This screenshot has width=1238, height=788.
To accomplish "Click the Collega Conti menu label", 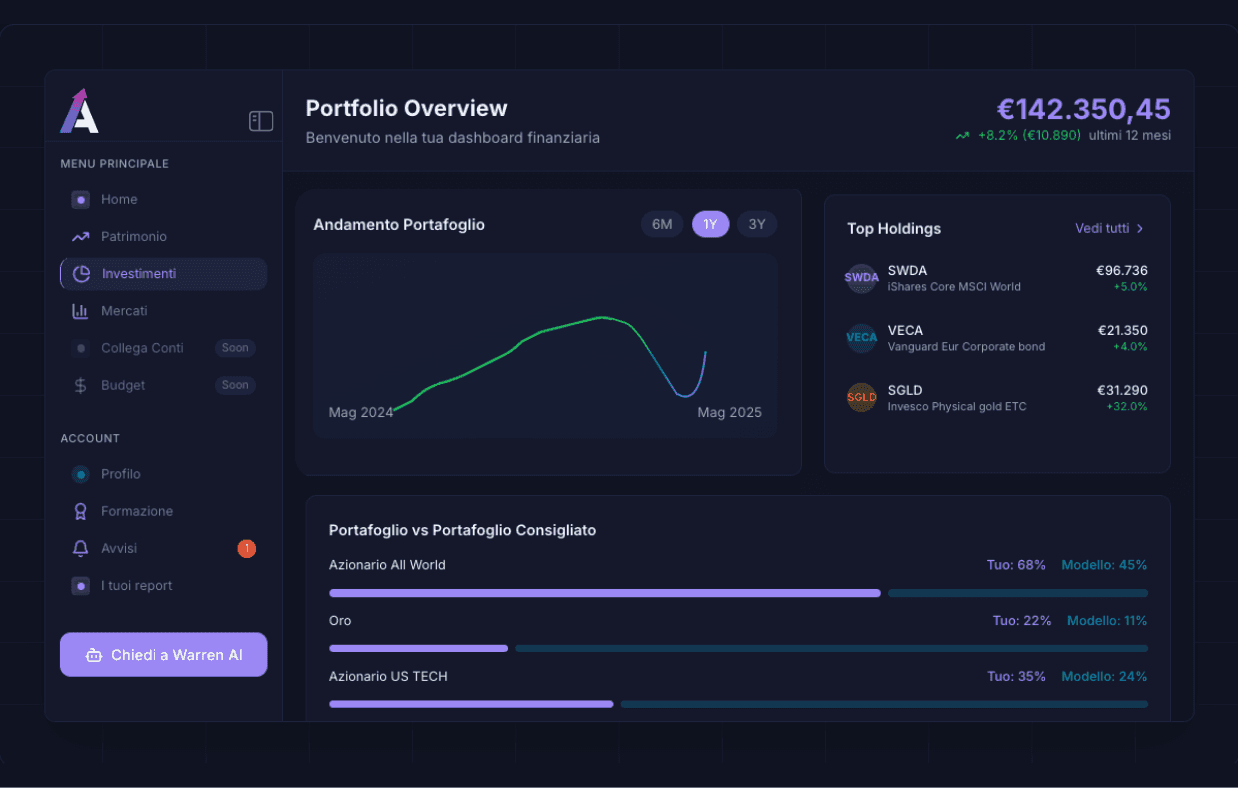I will pyautogui.click(x=142, y=348).
